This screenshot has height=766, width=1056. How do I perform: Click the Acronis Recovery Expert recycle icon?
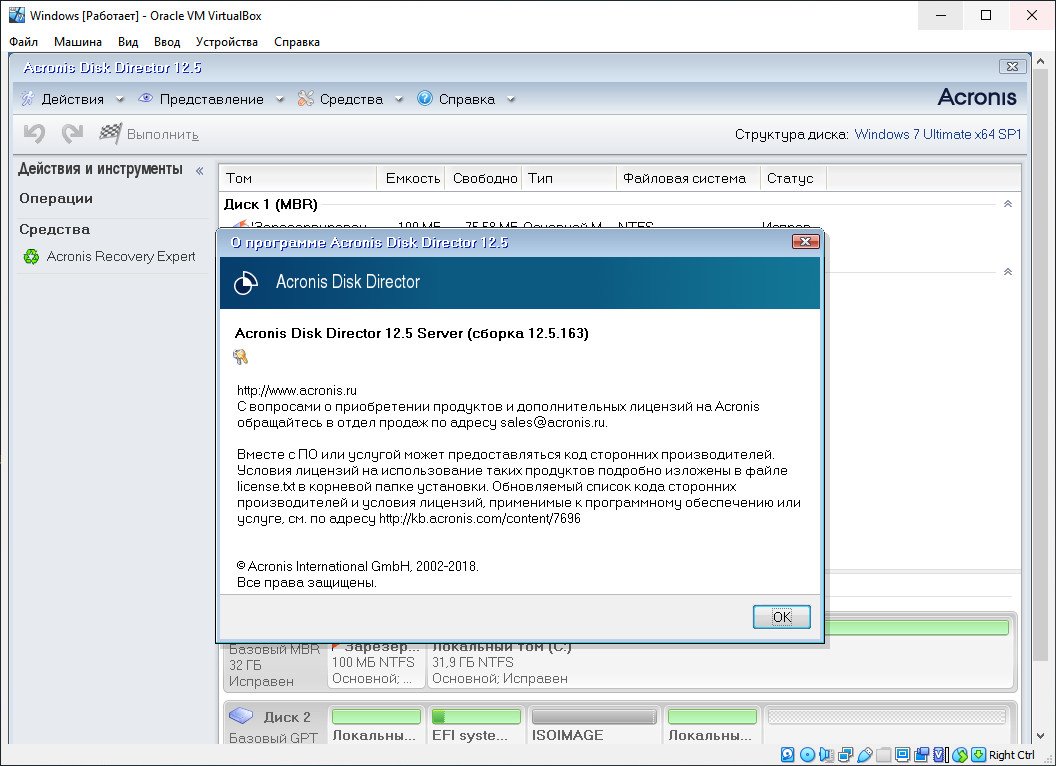[x=31, y=257]
